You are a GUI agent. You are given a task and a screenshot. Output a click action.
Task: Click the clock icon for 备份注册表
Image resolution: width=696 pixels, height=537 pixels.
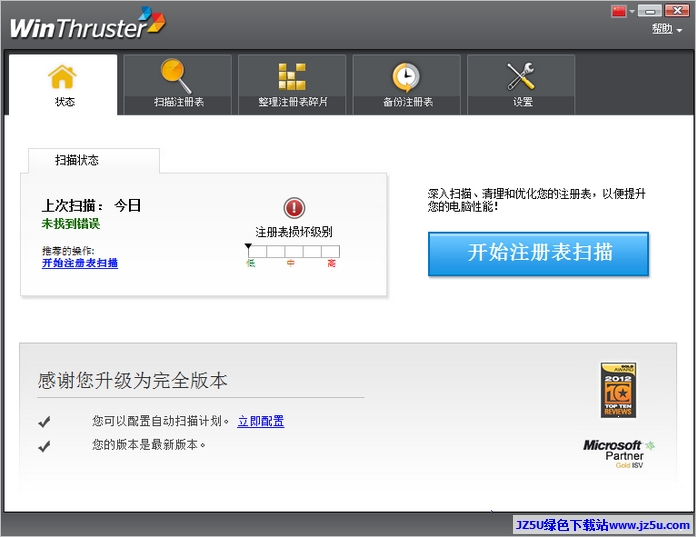pyautogui.click(x=406, y=77)
